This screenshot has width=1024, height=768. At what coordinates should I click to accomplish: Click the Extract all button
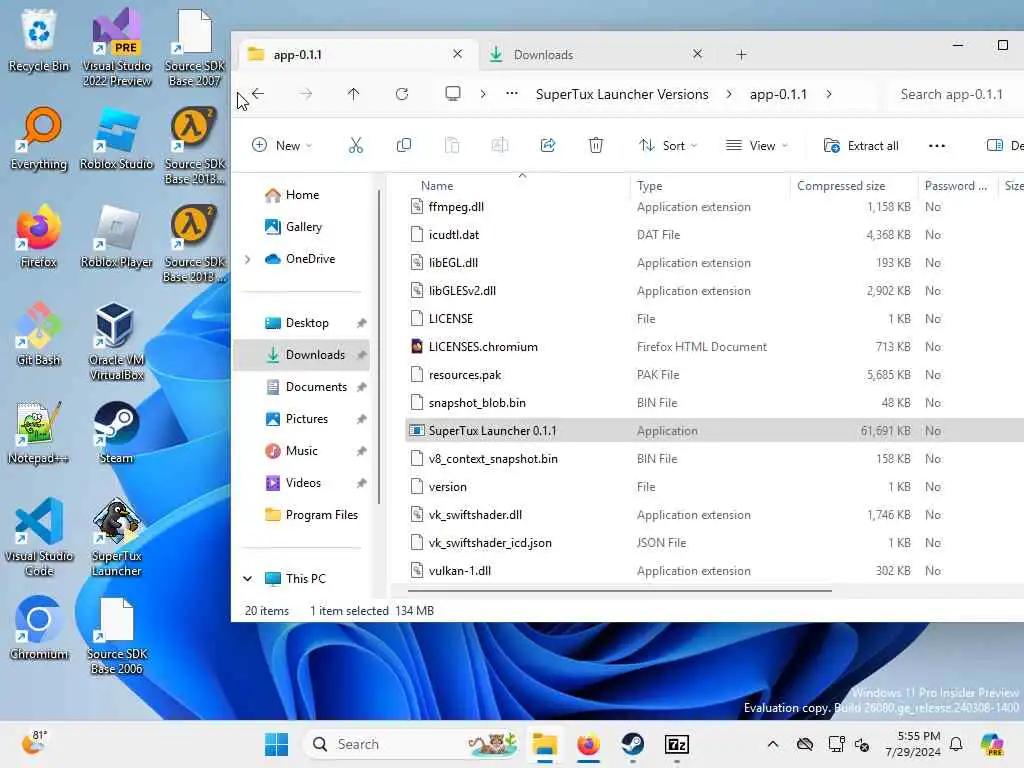tap(861, 146)
